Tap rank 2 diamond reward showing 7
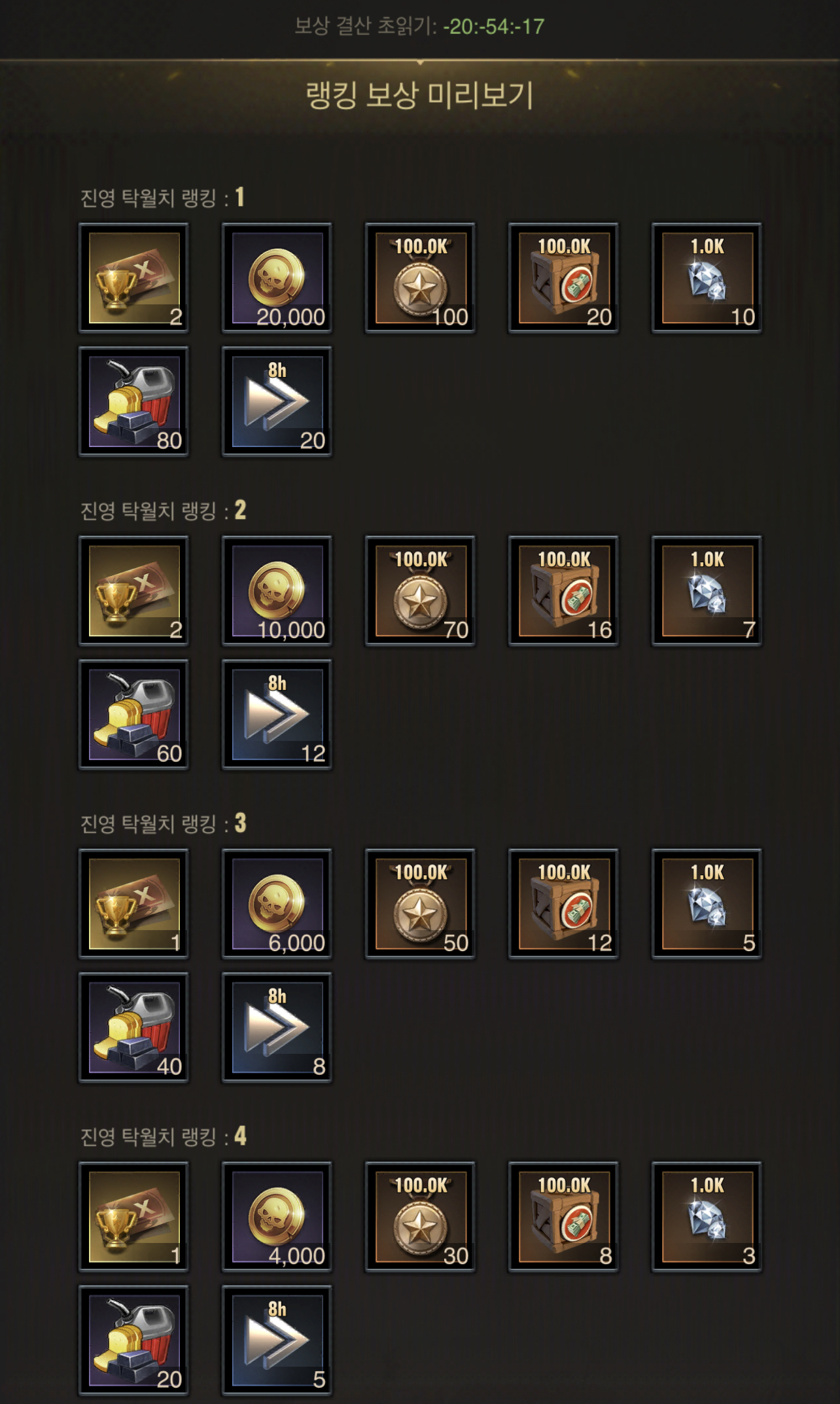 tap(707, 590)
